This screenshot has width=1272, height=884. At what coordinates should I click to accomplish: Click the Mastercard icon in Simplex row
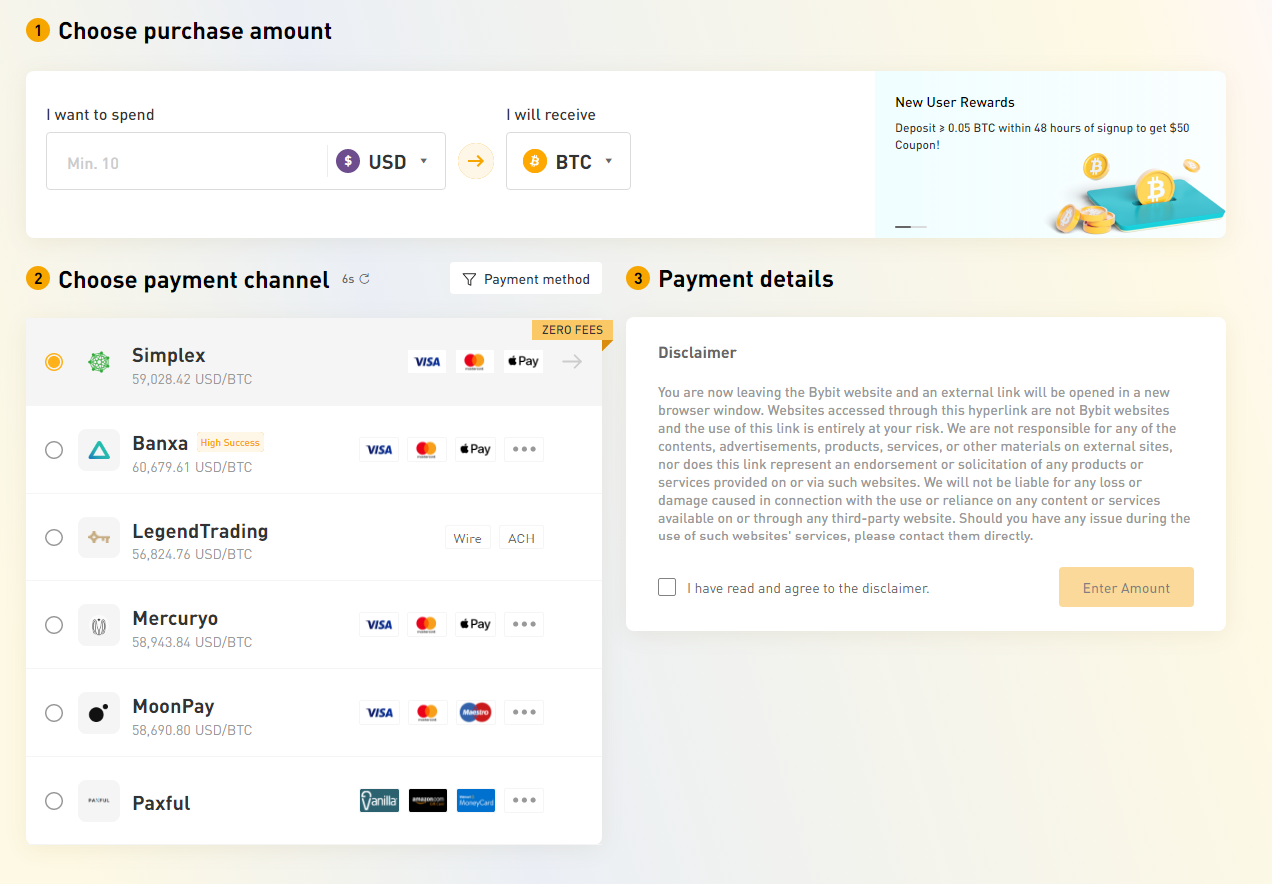(475, 361)
